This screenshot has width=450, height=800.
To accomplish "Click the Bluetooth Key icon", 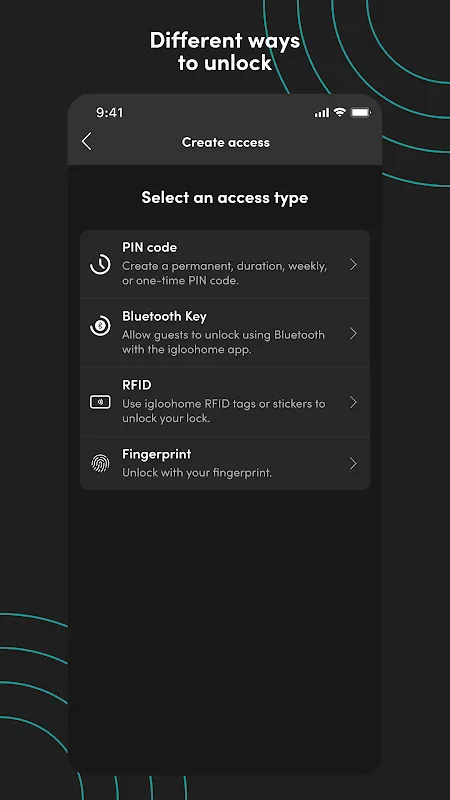I will (100, 326).
